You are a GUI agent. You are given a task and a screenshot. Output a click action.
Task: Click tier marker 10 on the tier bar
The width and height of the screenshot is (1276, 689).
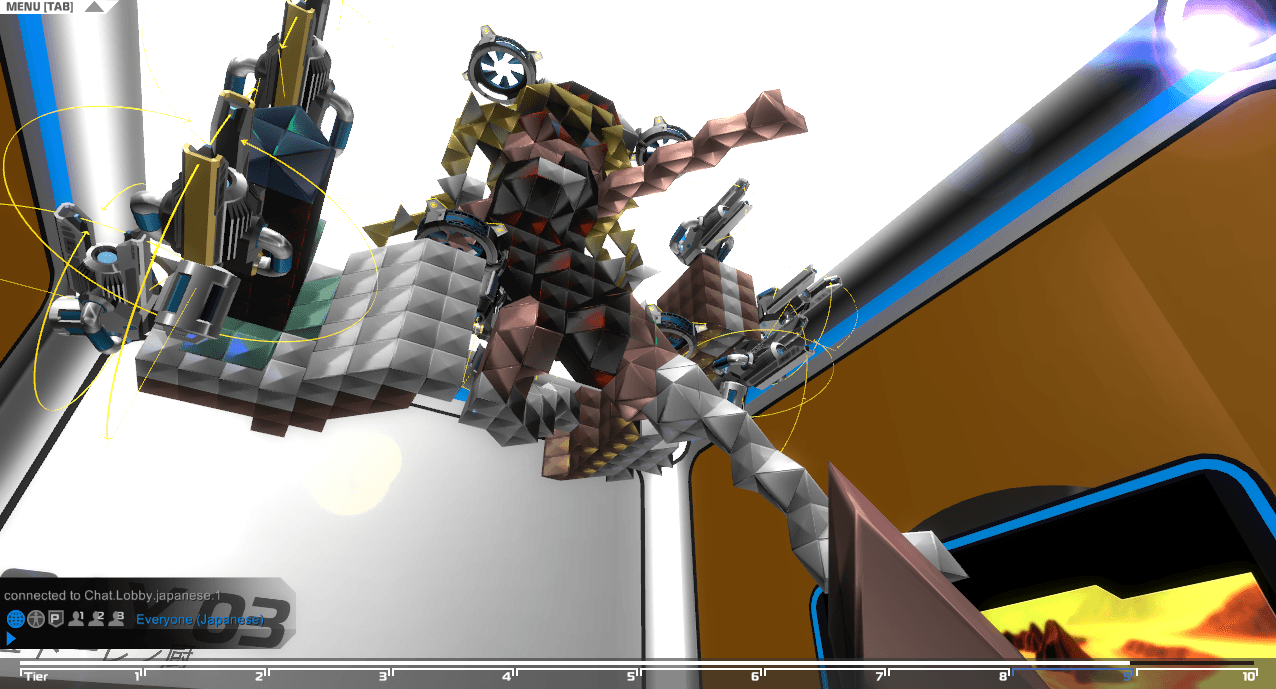tap(1249, 677)
